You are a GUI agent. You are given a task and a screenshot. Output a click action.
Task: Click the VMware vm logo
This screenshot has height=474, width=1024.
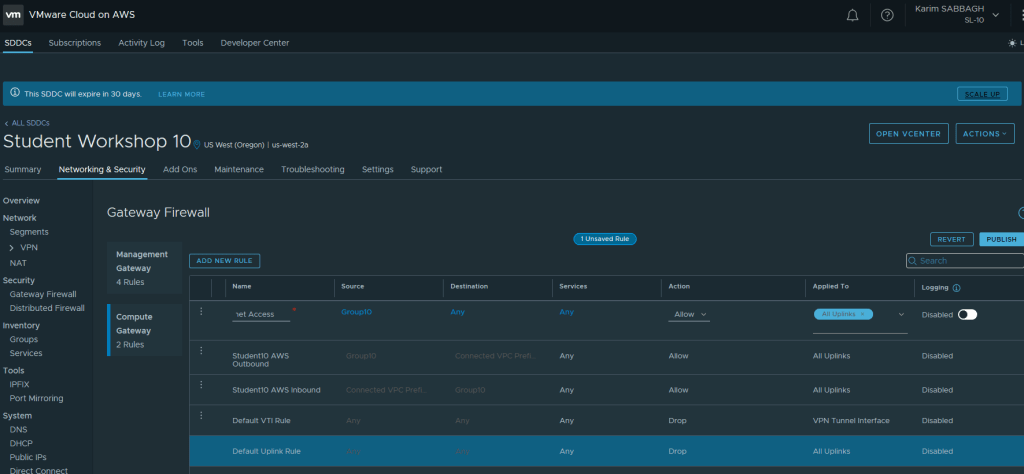pos(15,15)
